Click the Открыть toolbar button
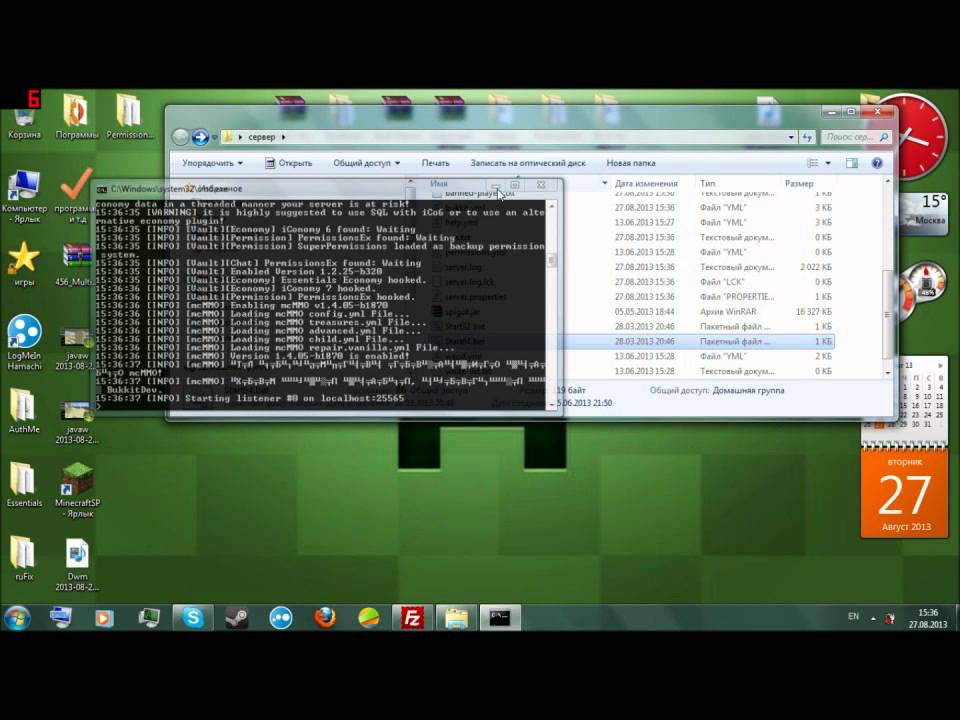The width and height of the screenshot is (960, 720). [x=288, y=163]
